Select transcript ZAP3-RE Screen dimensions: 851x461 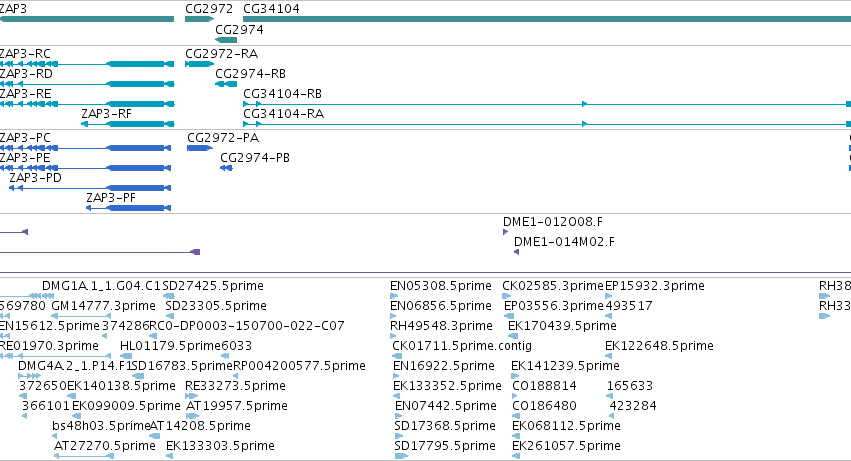coord(87,104)
